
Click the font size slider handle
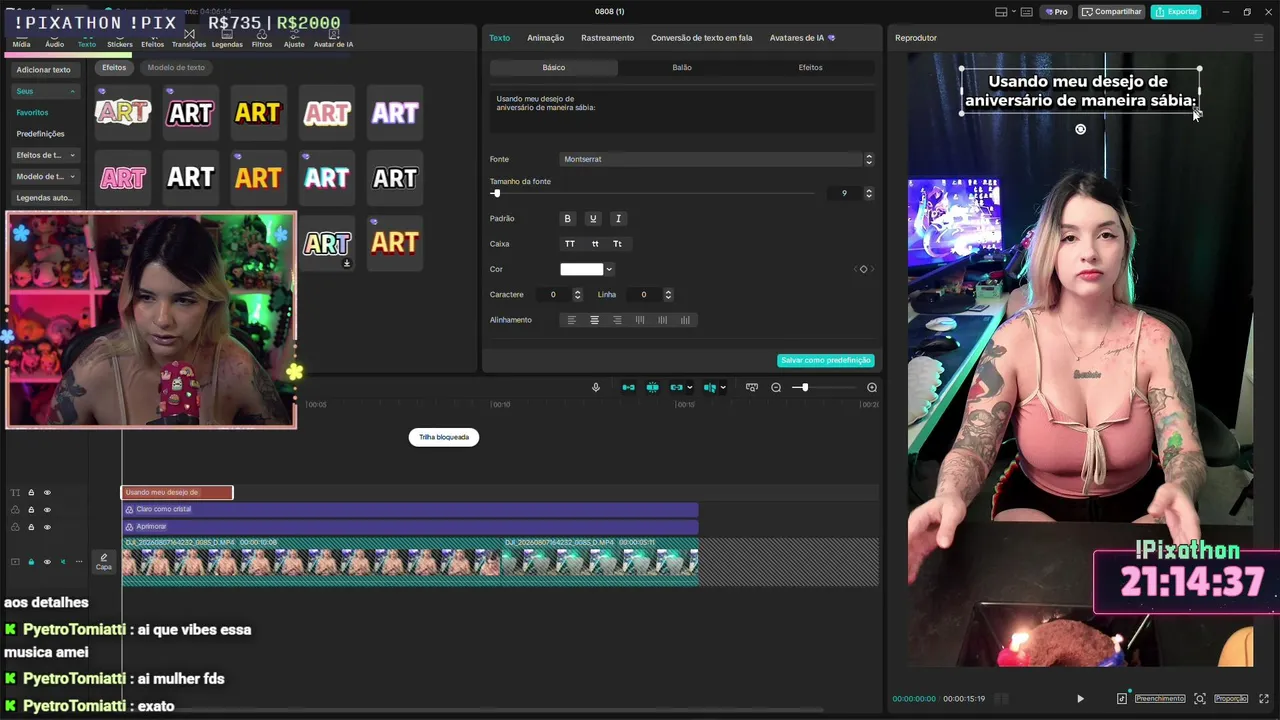[496, 193]
